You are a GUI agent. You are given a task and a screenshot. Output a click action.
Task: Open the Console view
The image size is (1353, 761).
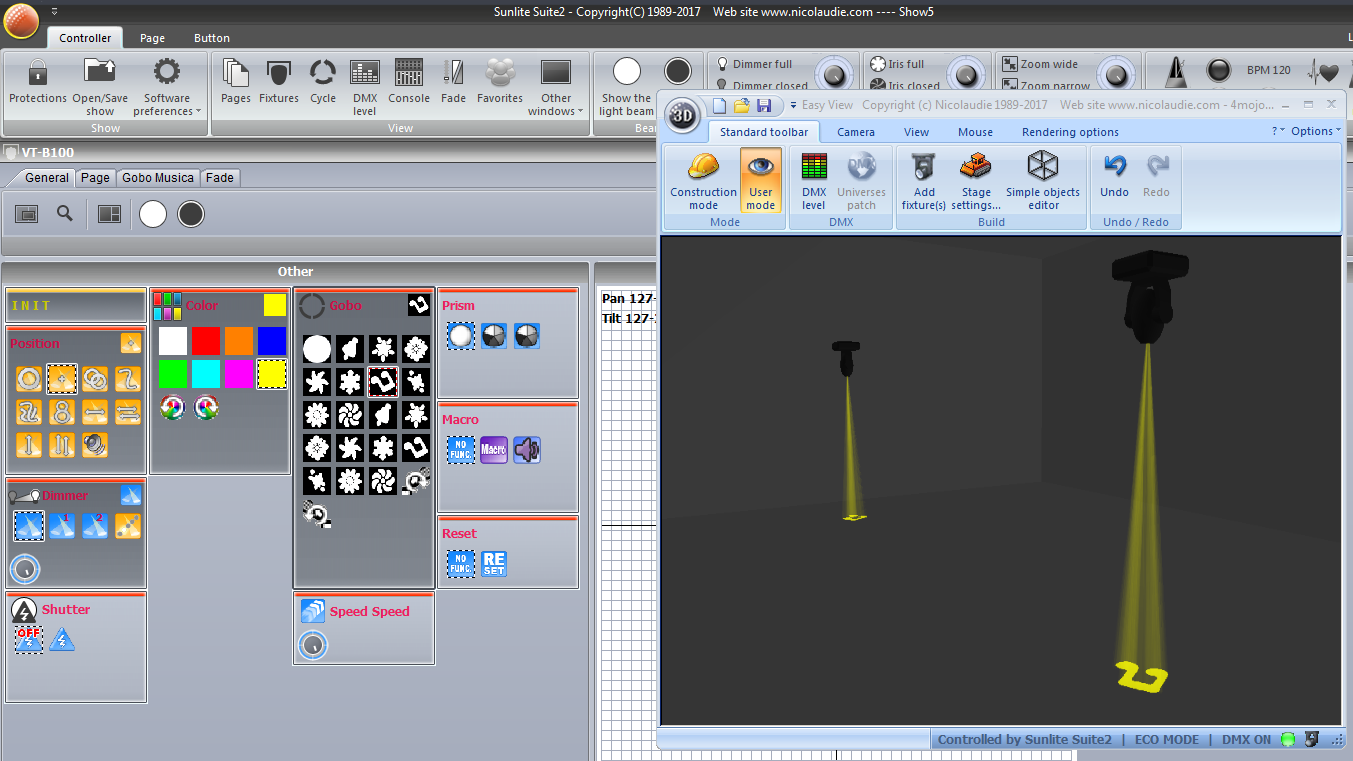click(x=409, y=81)
